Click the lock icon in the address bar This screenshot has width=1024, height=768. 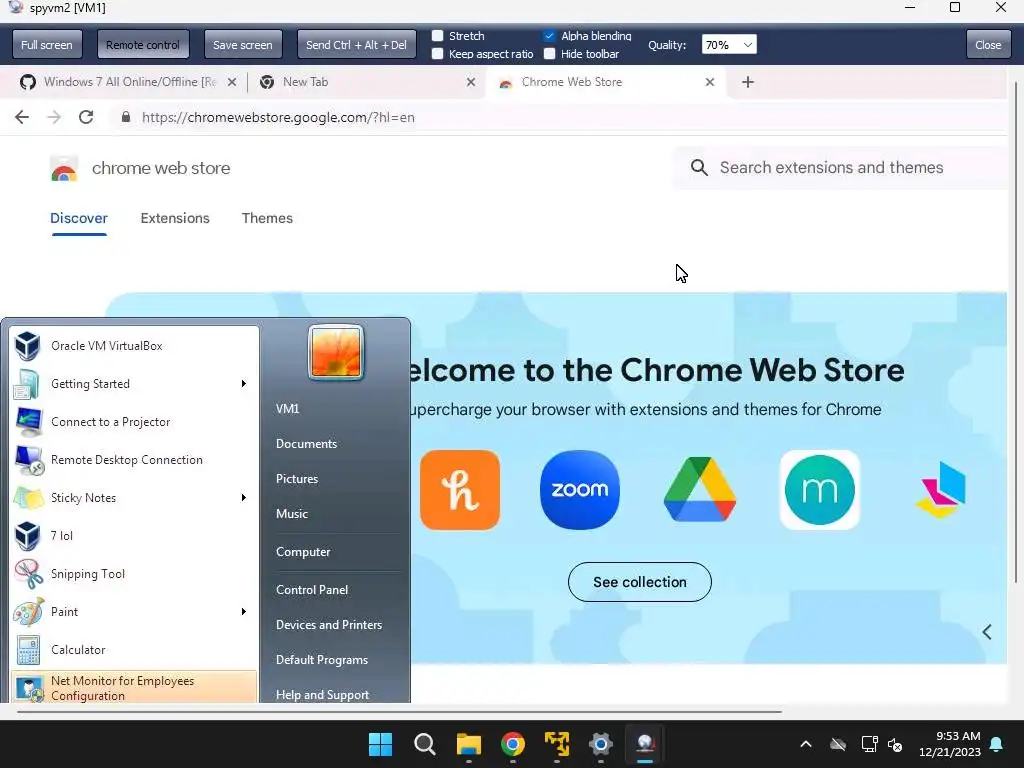click(126, 118)
